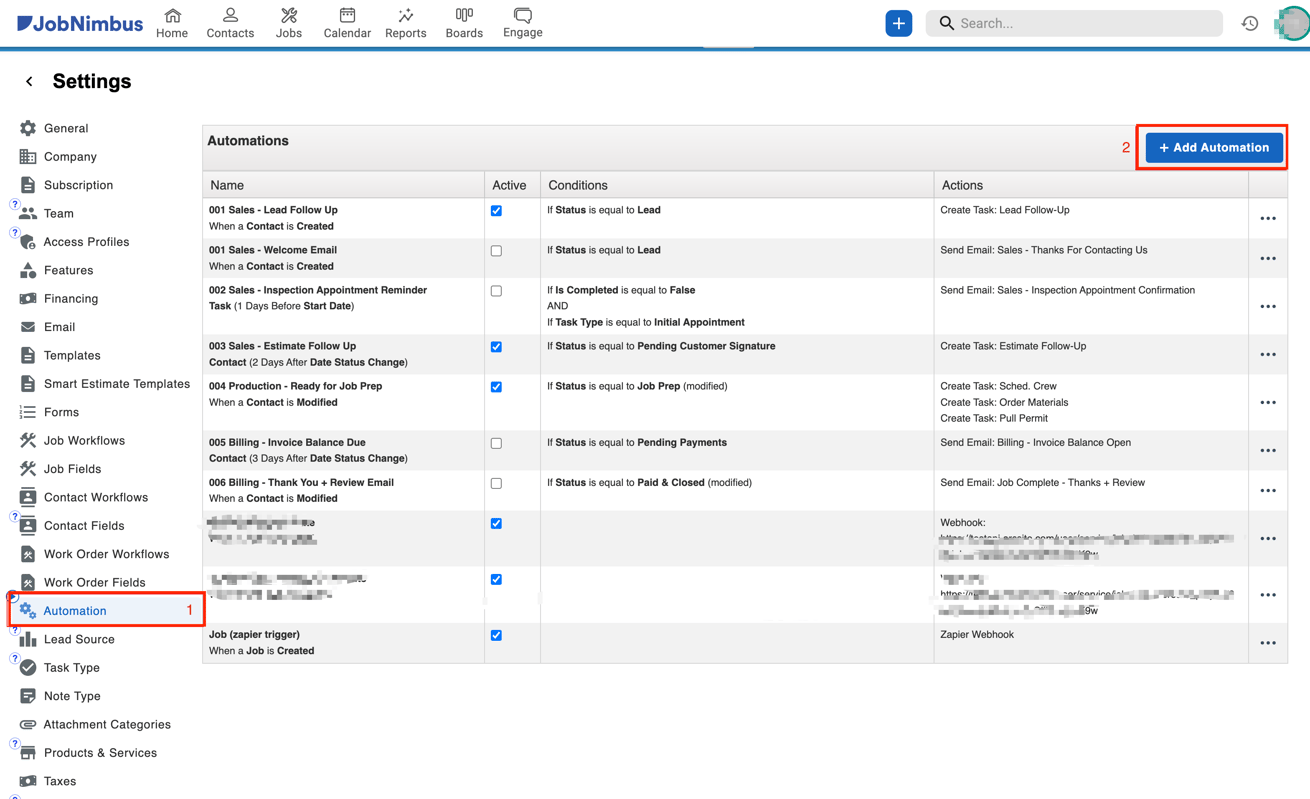Select Templates in the settings sidebar
1310x799 pixels.
coord(73,355)
